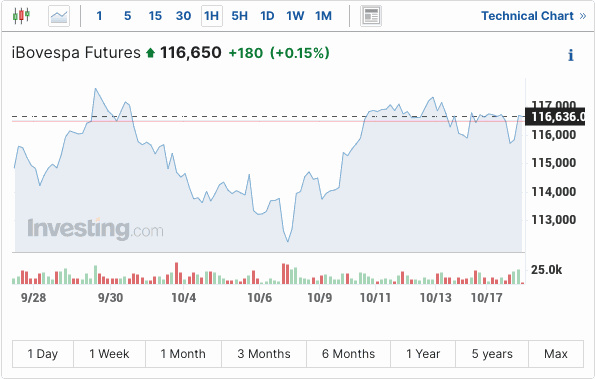Set range to 3 Months
595x379 pixels.
click(264, 354)
